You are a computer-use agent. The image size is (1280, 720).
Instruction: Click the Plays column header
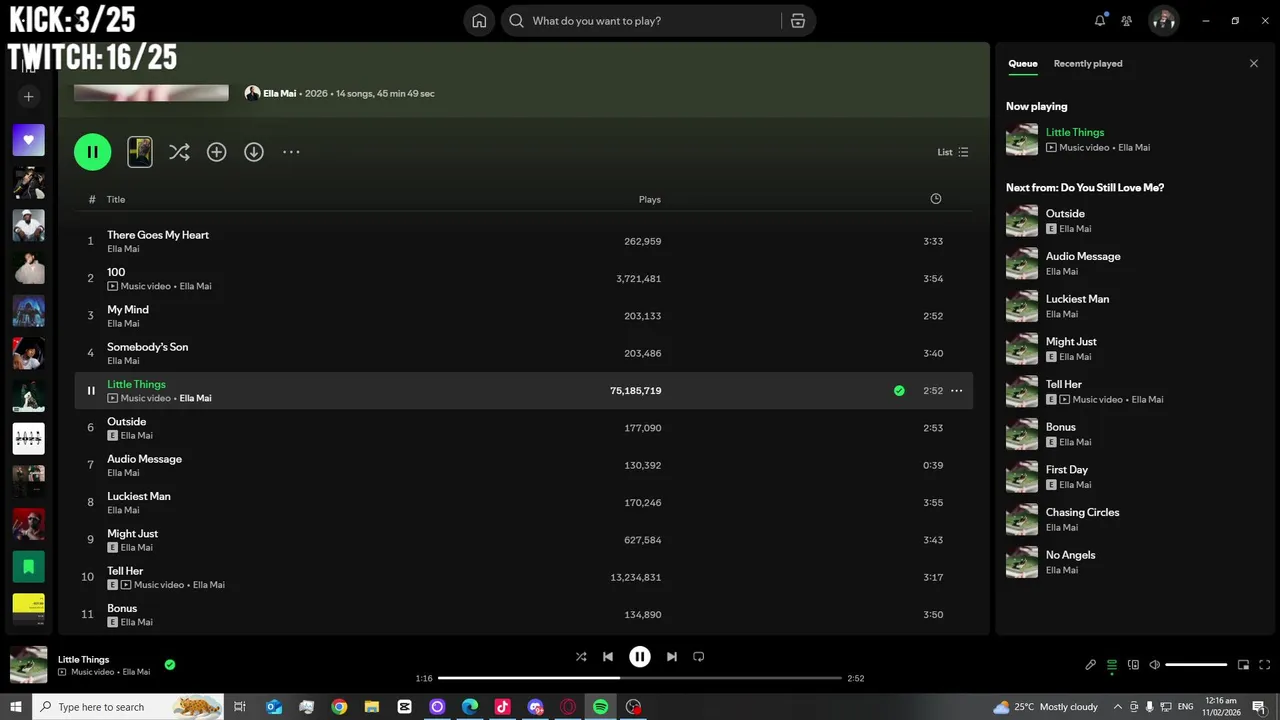click(x=650, y=199)
